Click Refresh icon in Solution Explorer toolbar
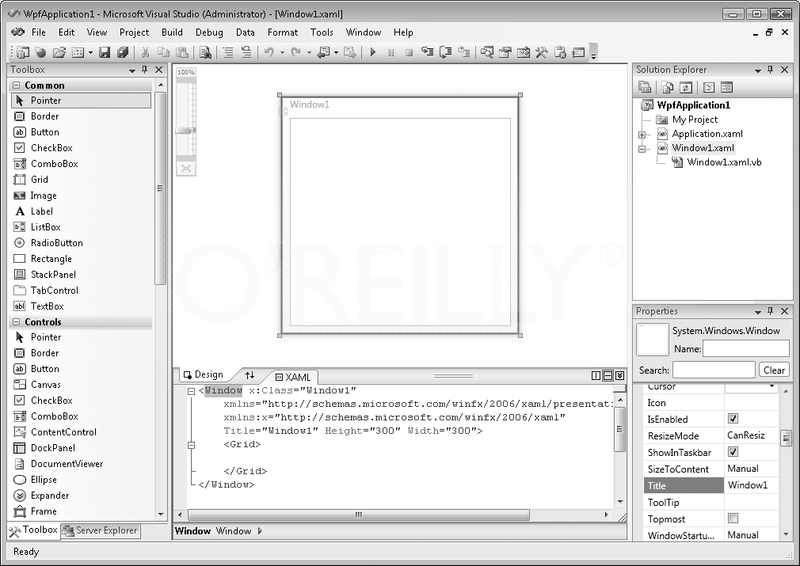The image size is (800, 566). pyautogui.click(x=686, y=87)
